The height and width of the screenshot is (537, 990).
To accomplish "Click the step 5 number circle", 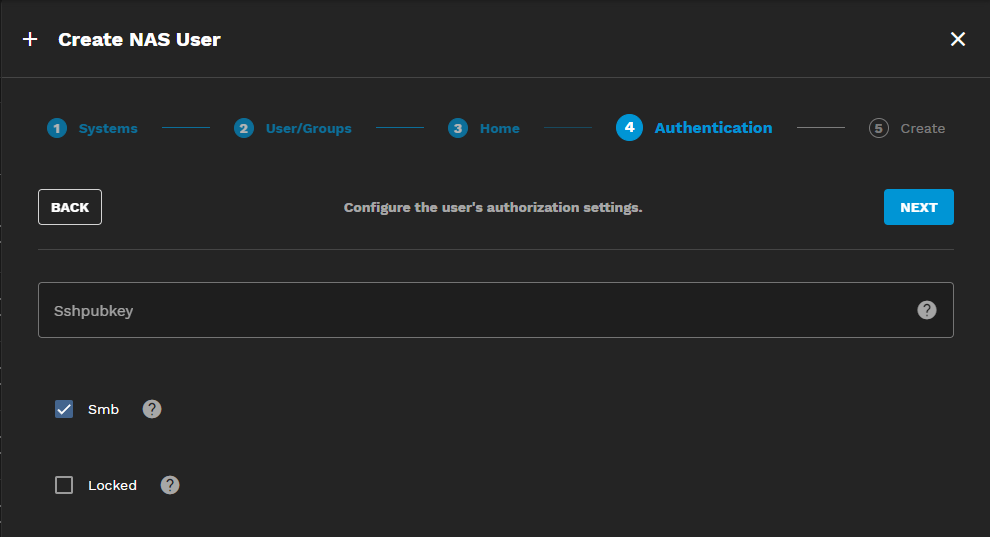I will click(x=879, y=128).
